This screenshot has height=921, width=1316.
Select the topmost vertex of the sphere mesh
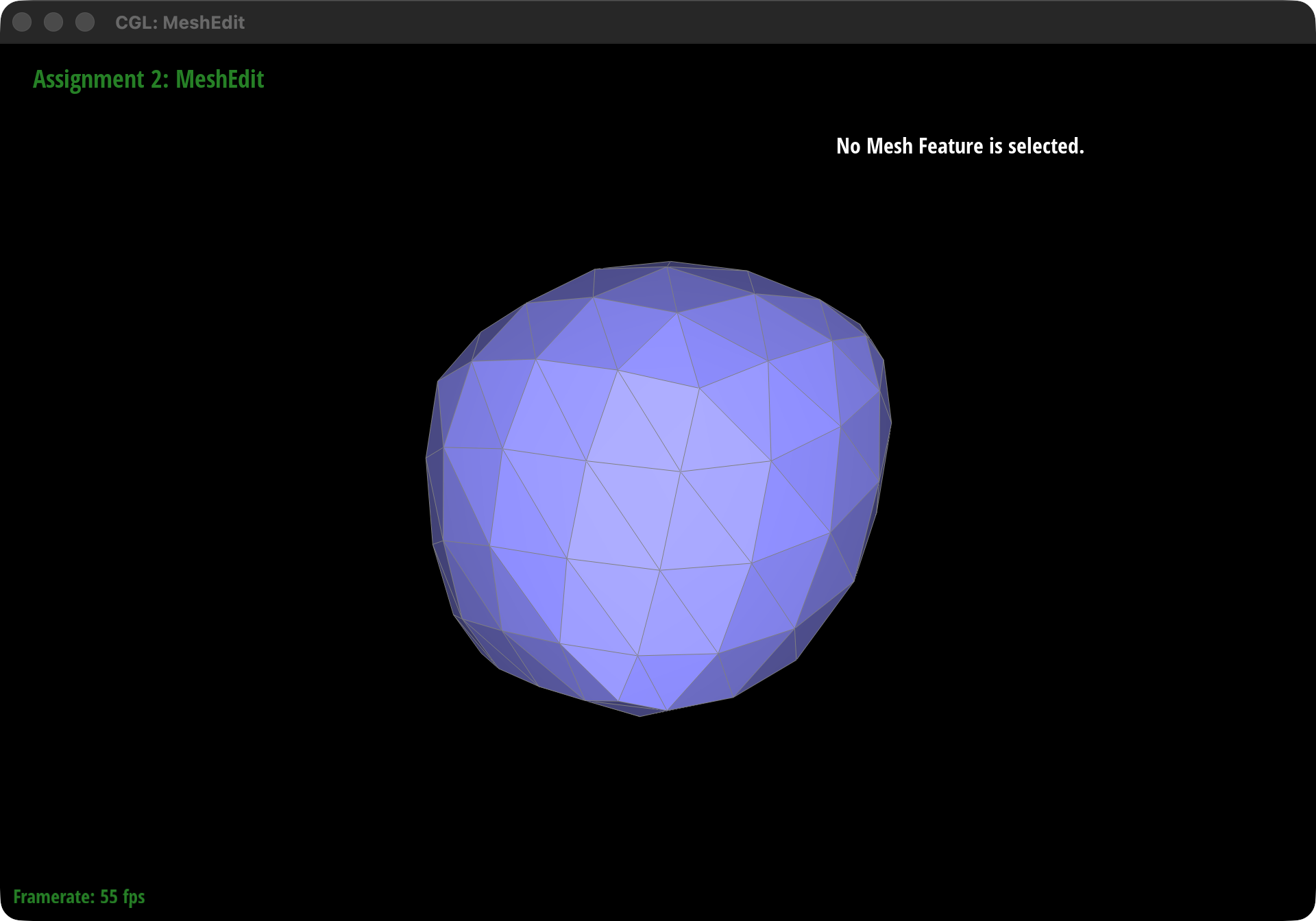pos(668,262)
